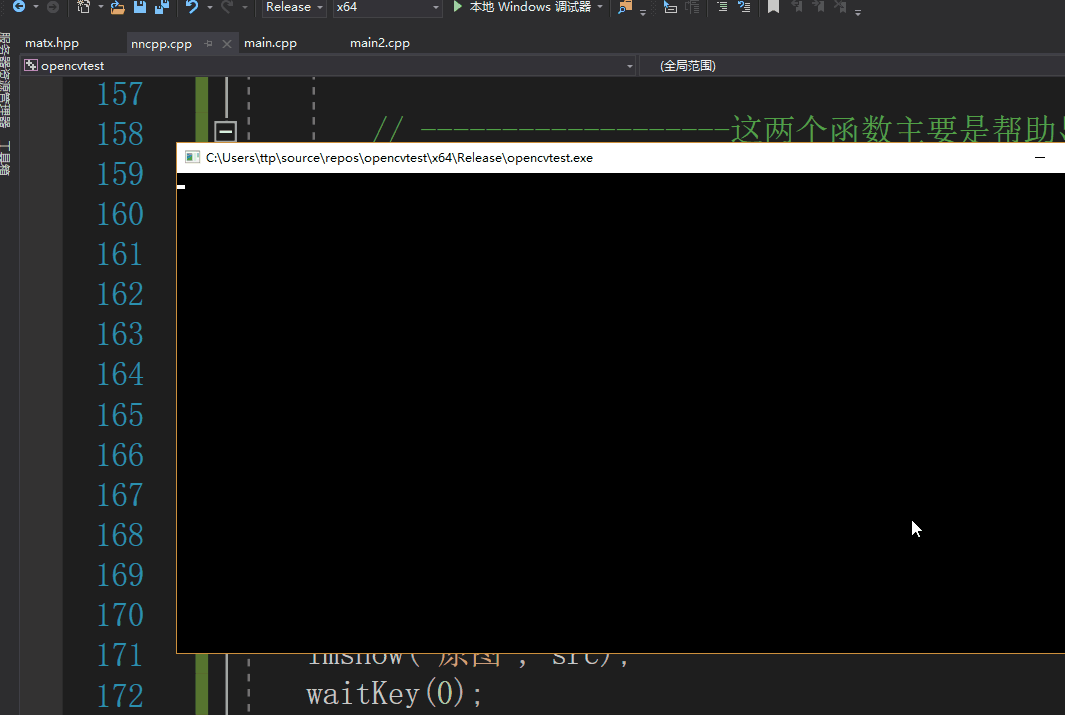The height and width of the screenshot is (715, 1065).
Task: Switch to the main2.cpp tab
Action: (380, 43)
